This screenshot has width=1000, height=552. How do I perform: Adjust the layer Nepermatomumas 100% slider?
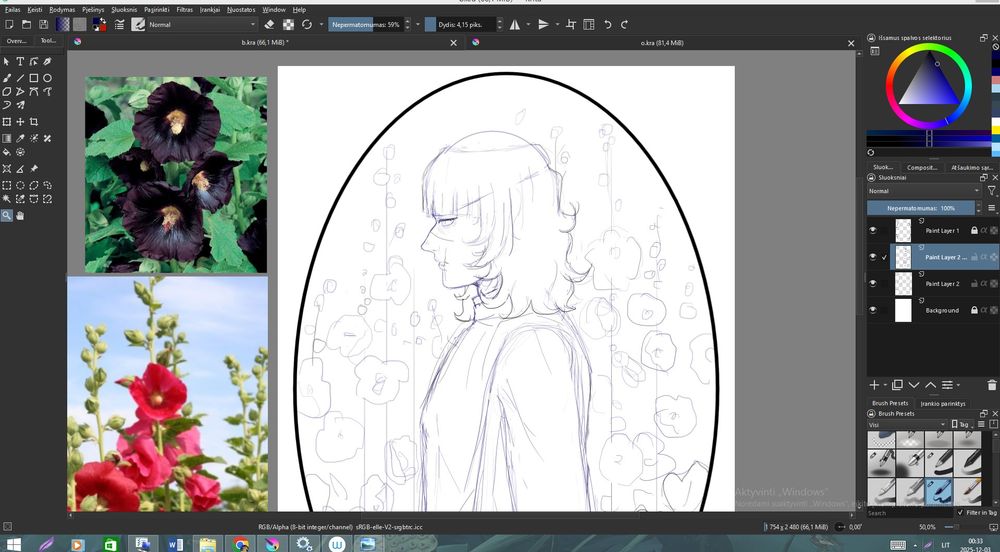921,208
